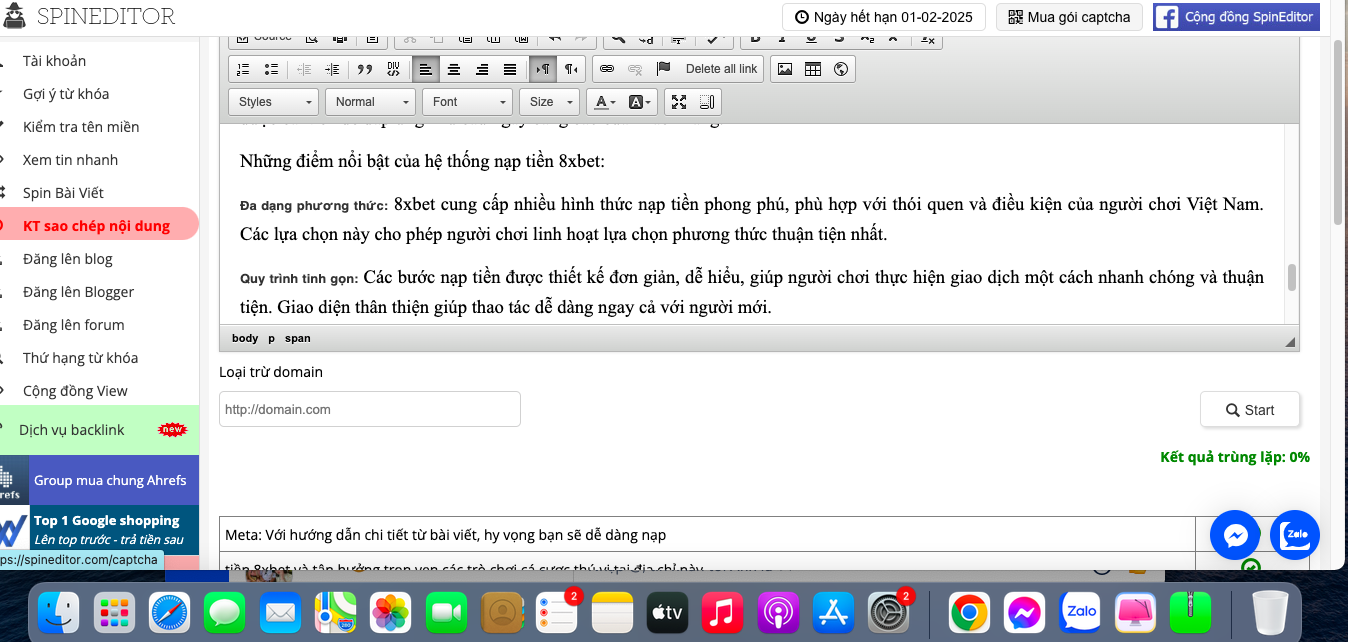Click the expiry date button
This screenshot has width=1348, height=642.
884,17
